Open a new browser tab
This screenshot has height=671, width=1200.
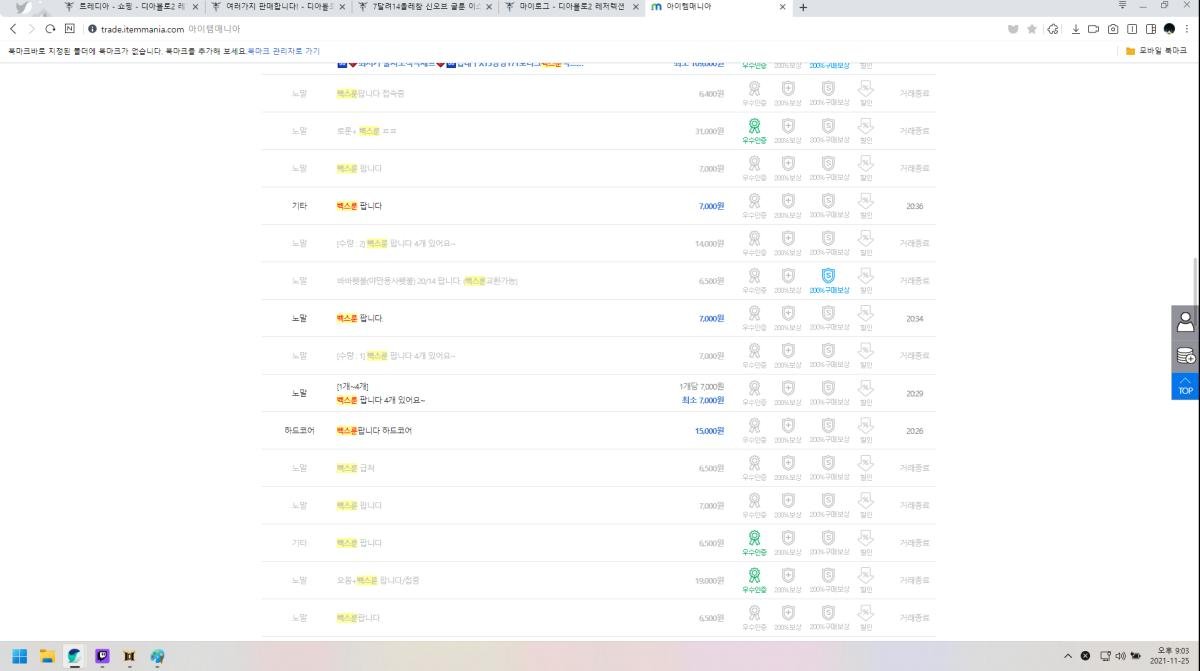tap(803, 7)
